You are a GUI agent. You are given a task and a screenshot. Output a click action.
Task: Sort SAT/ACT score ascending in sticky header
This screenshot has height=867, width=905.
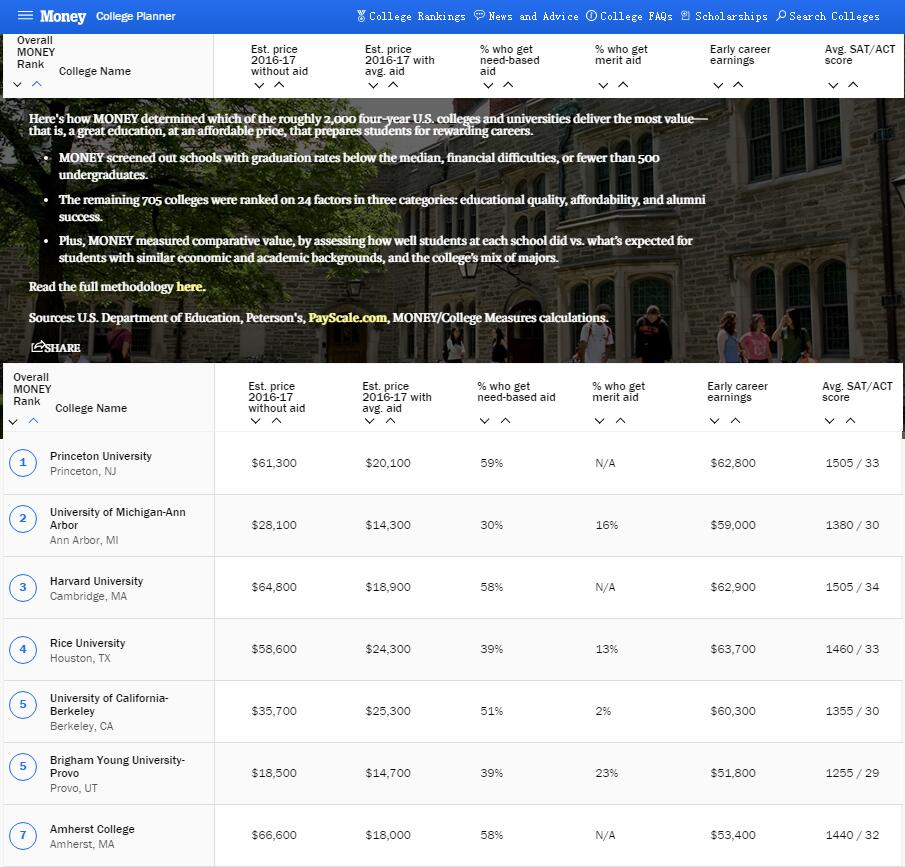852,85
